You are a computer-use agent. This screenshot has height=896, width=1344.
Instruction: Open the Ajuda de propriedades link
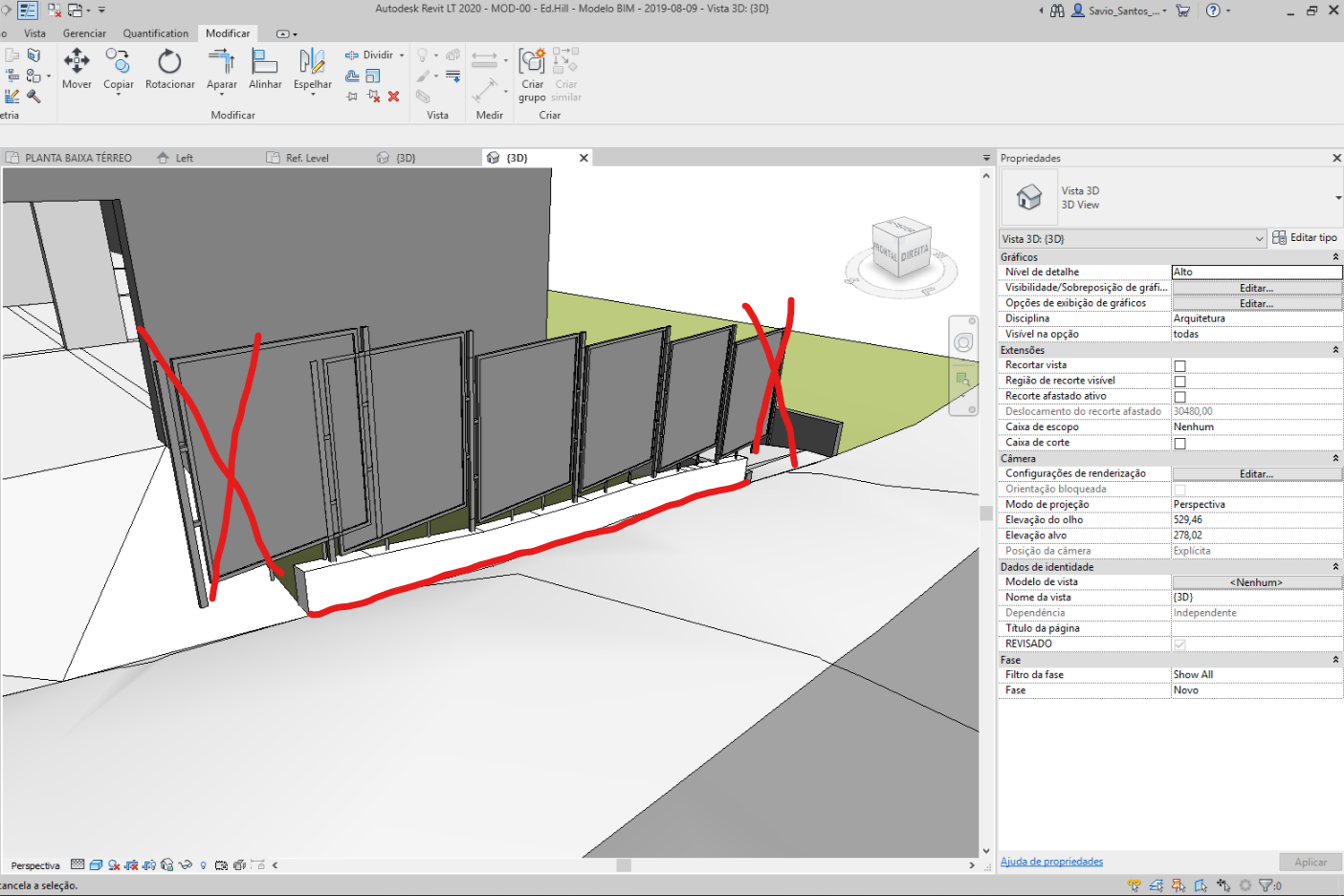click(x=1051, y=861)
